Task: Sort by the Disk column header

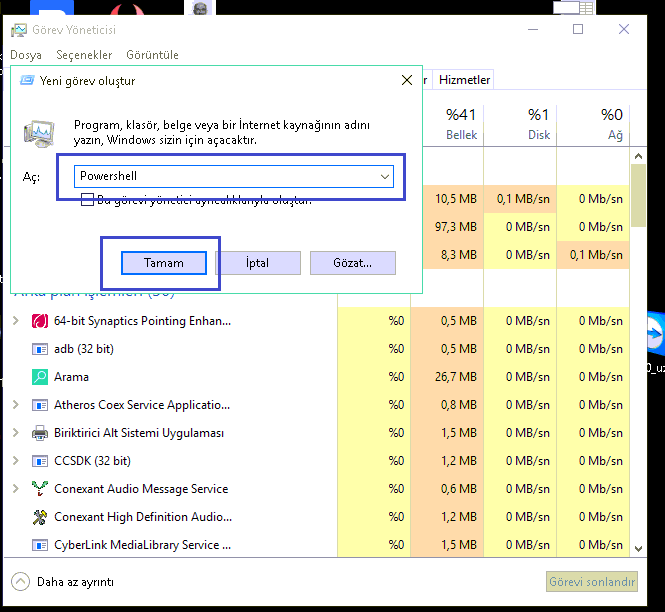Action: [x=520, y=124]
